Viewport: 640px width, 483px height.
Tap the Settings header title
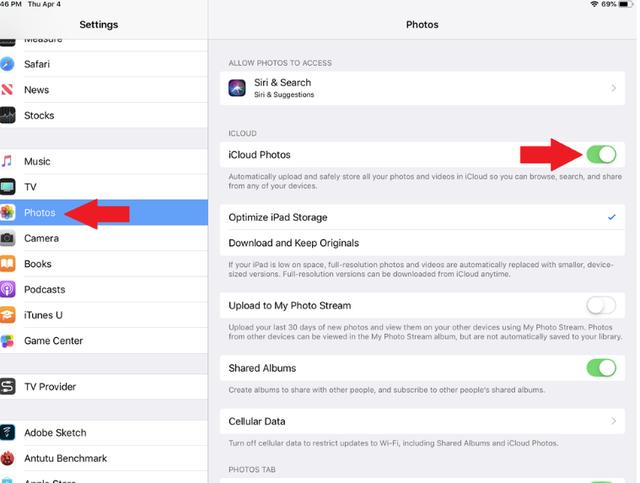click(99, 24)
